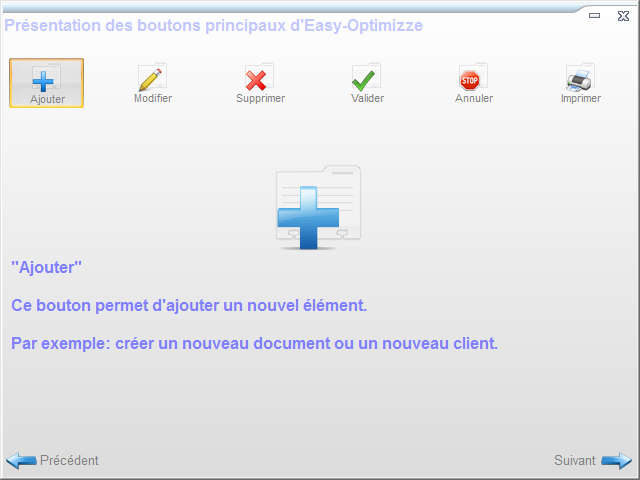Click the "Par exemple" description line
640x480 pixels.
coord(254,343)
